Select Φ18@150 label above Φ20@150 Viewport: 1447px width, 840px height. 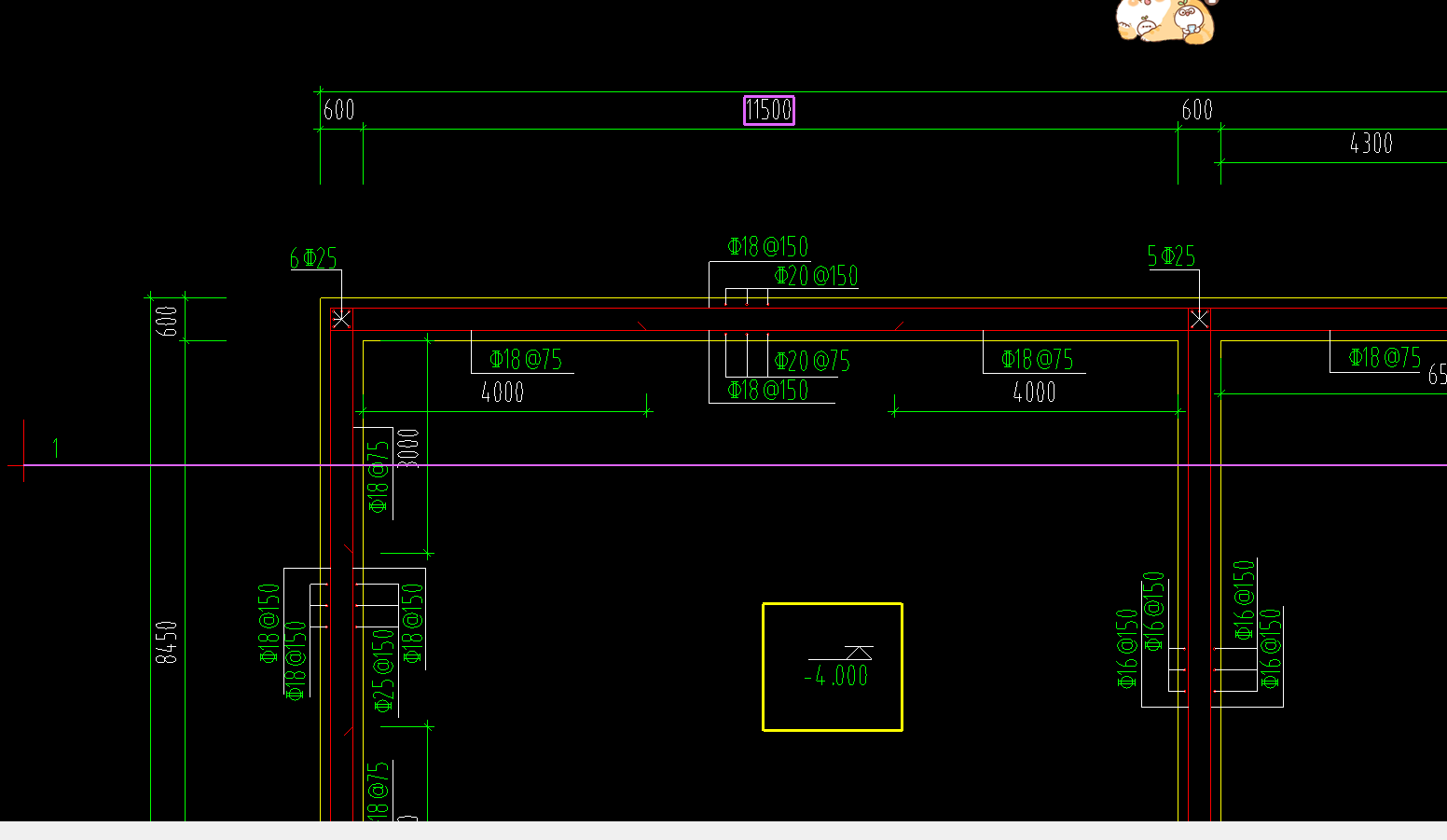(767, 247)
